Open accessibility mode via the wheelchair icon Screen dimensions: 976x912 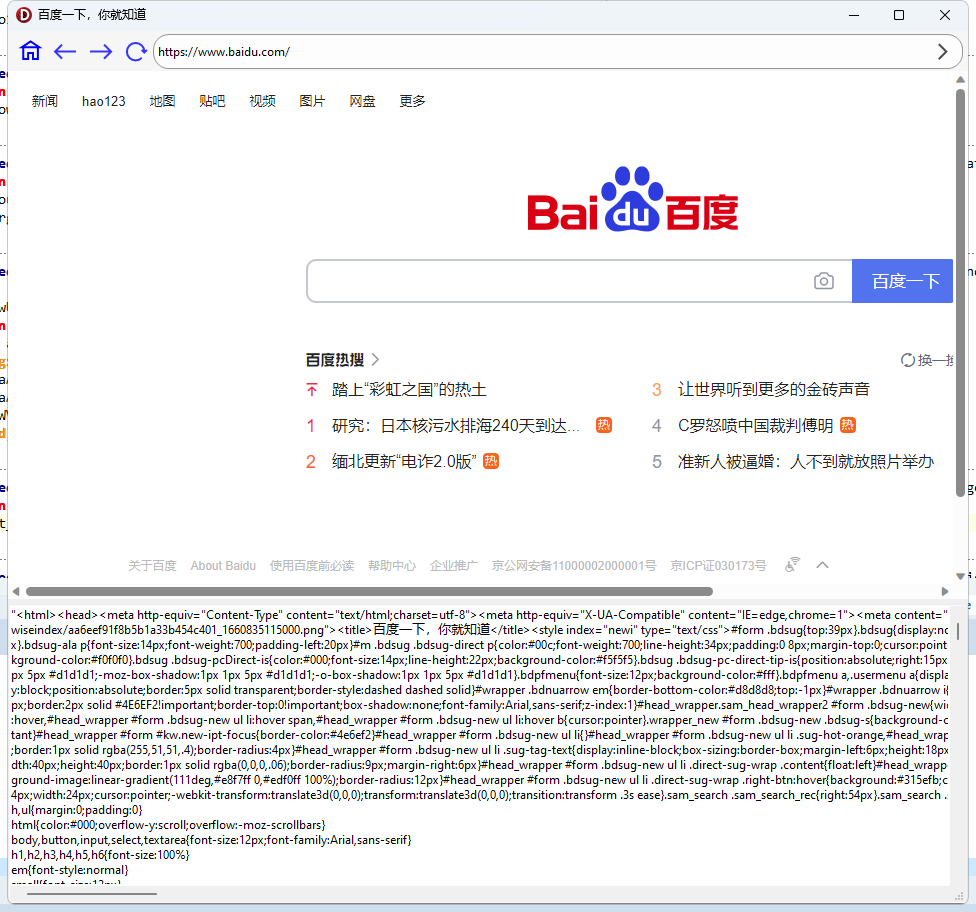coord(791,564)
